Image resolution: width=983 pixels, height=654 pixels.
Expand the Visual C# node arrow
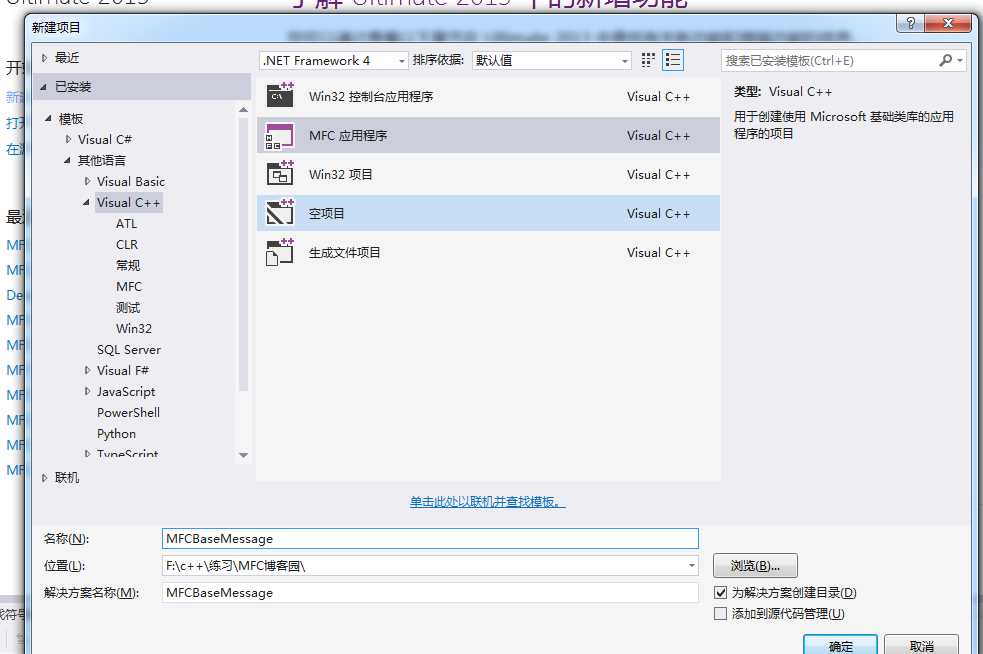(x=68, y=139)
